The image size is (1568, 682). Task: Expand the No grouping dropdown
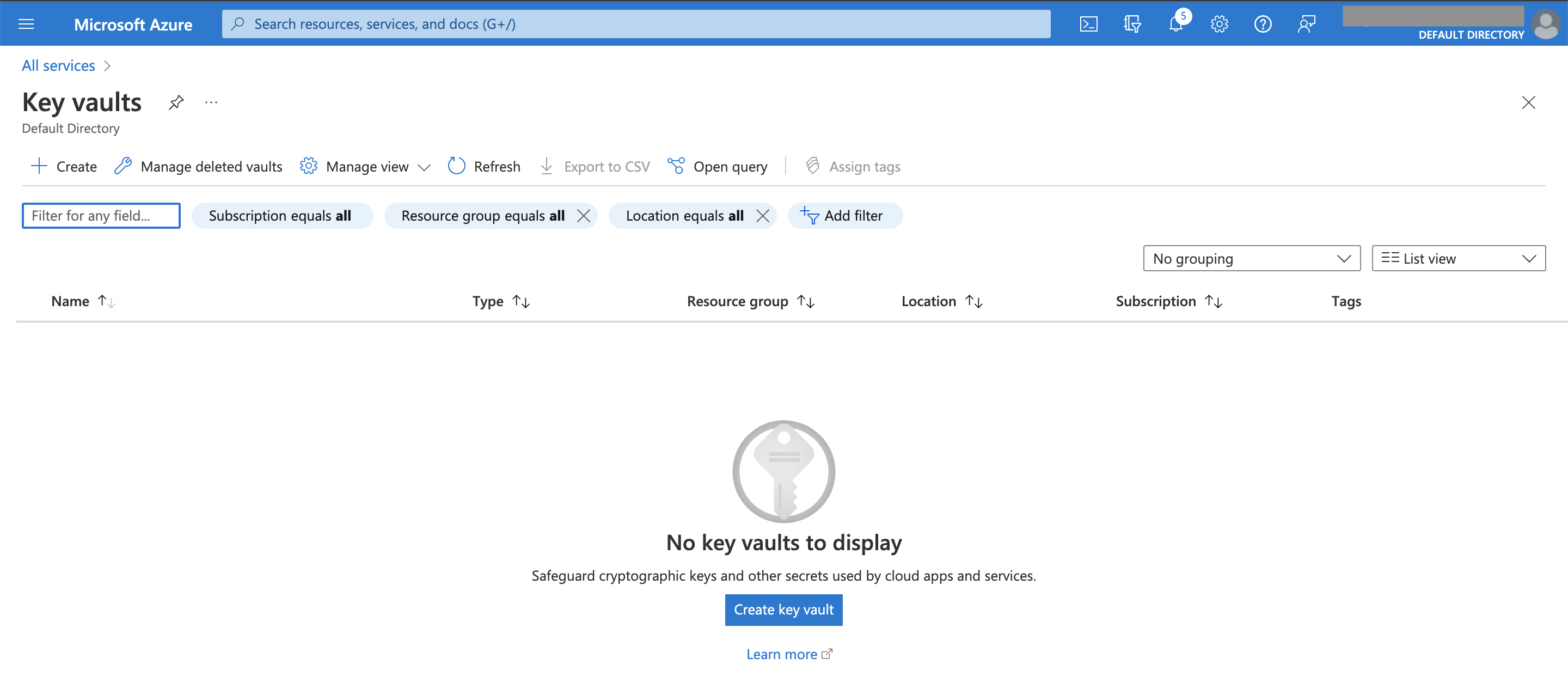(x=1252, y=258)
